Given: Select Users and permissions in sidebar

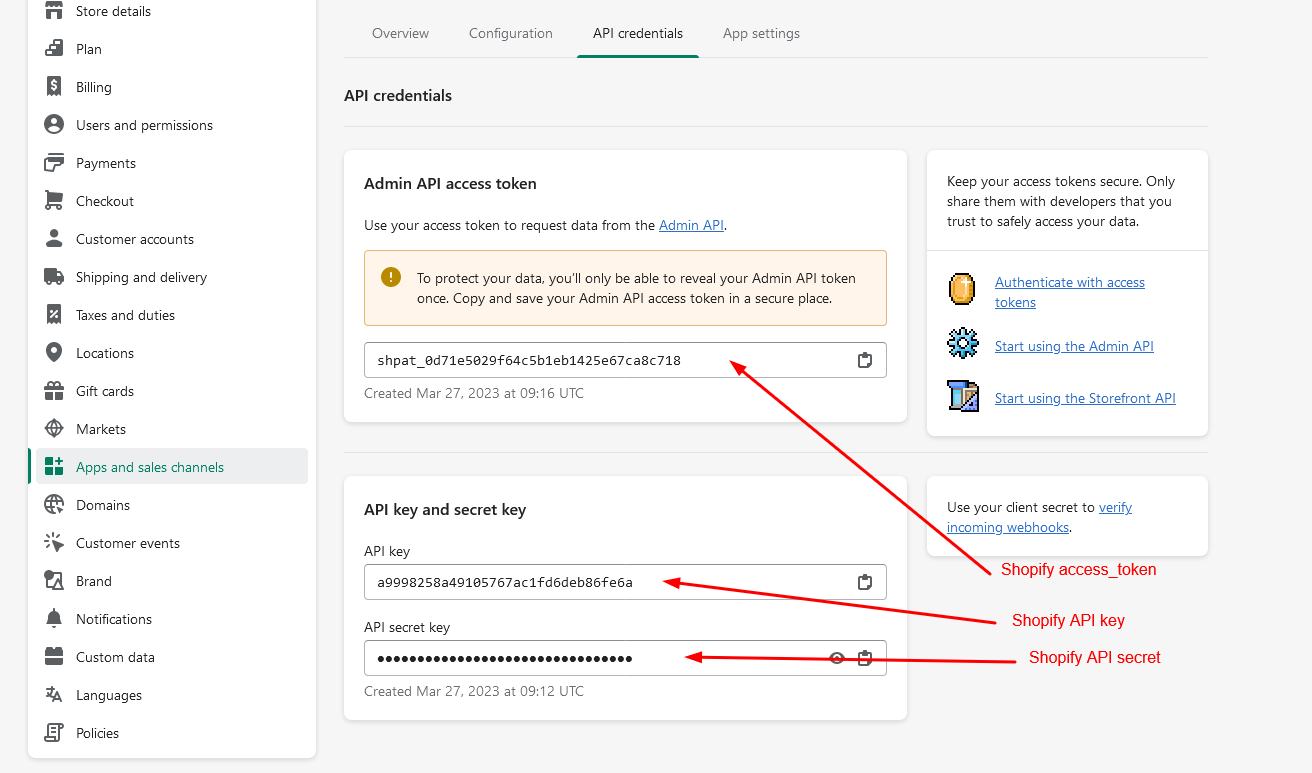Looking at the screenshot, I should (144, 125).
